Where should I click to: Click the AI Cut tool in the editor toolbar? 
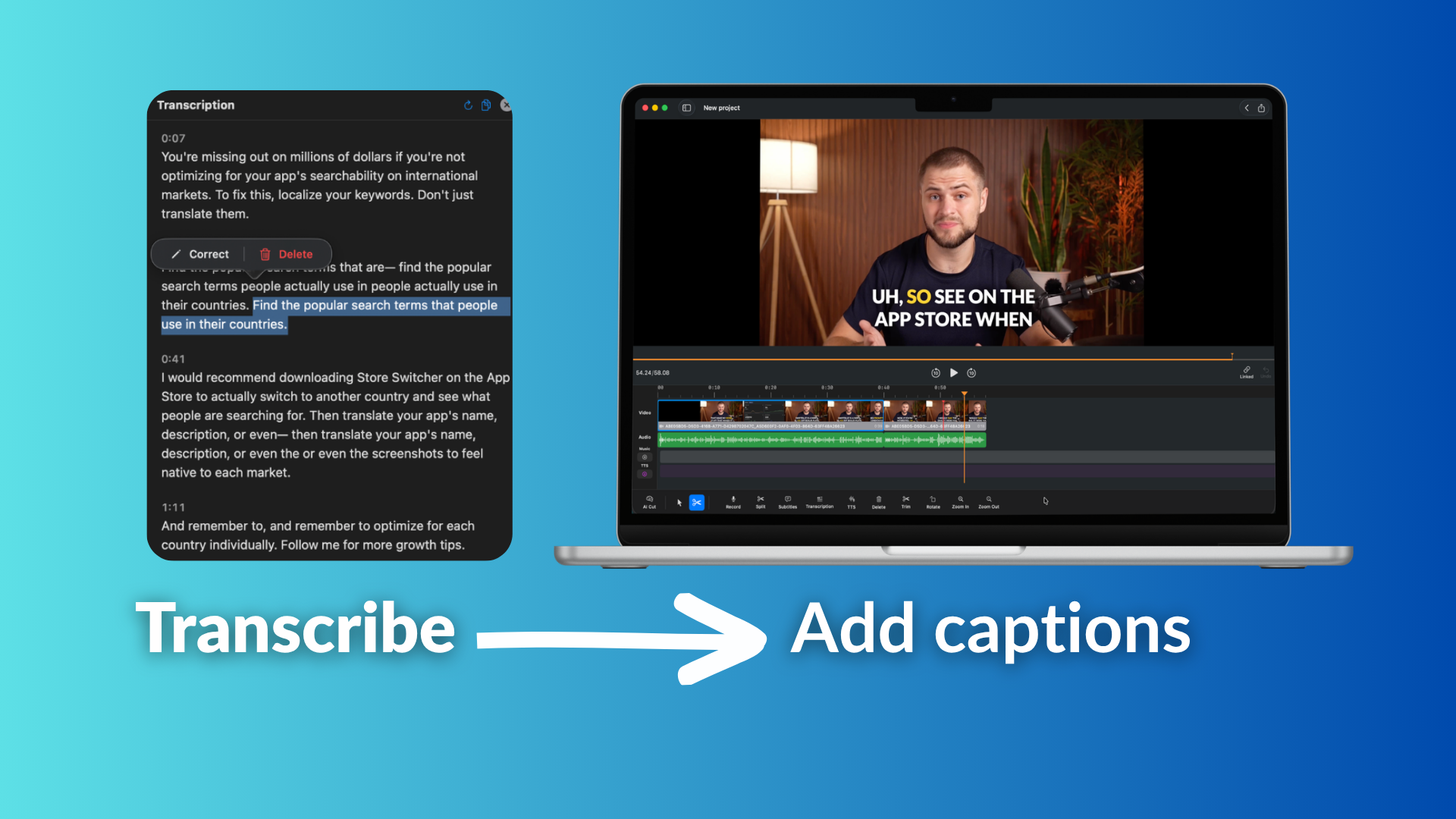pos(649,502)
